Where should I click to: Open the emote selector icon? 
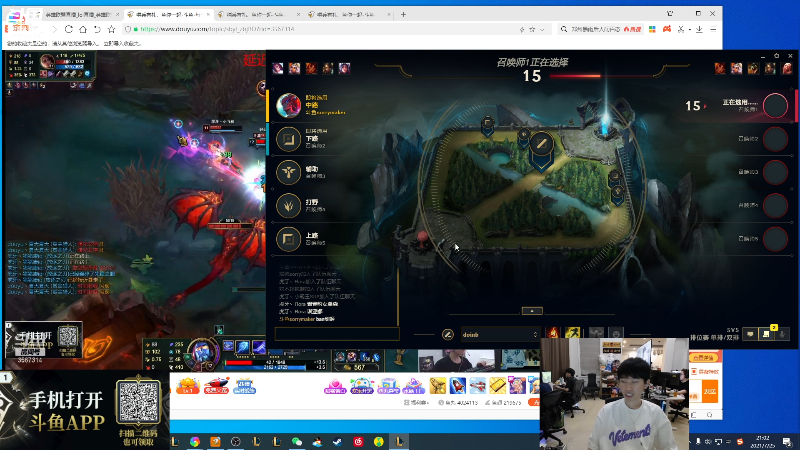coord(616,334)
